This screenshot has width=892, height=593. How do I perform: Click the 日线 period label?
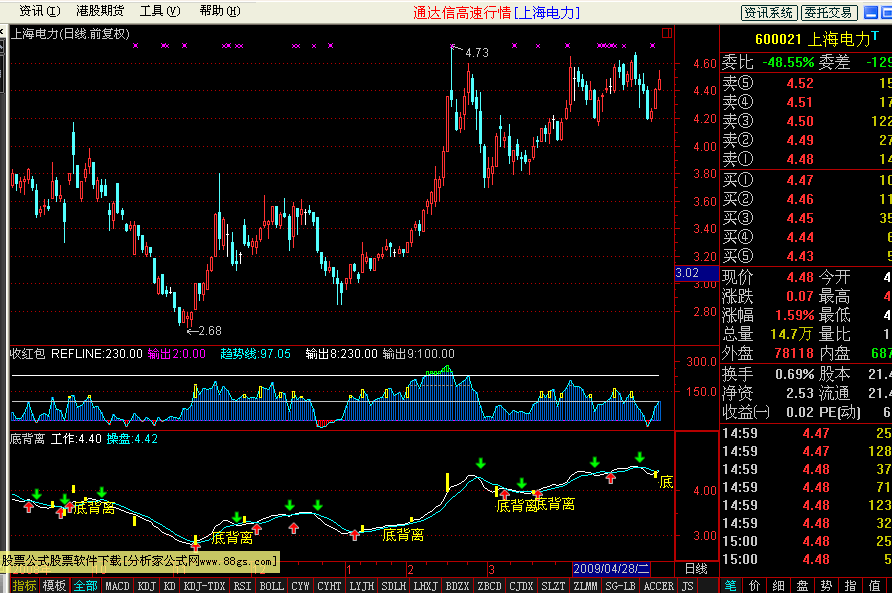pos(696,569)
